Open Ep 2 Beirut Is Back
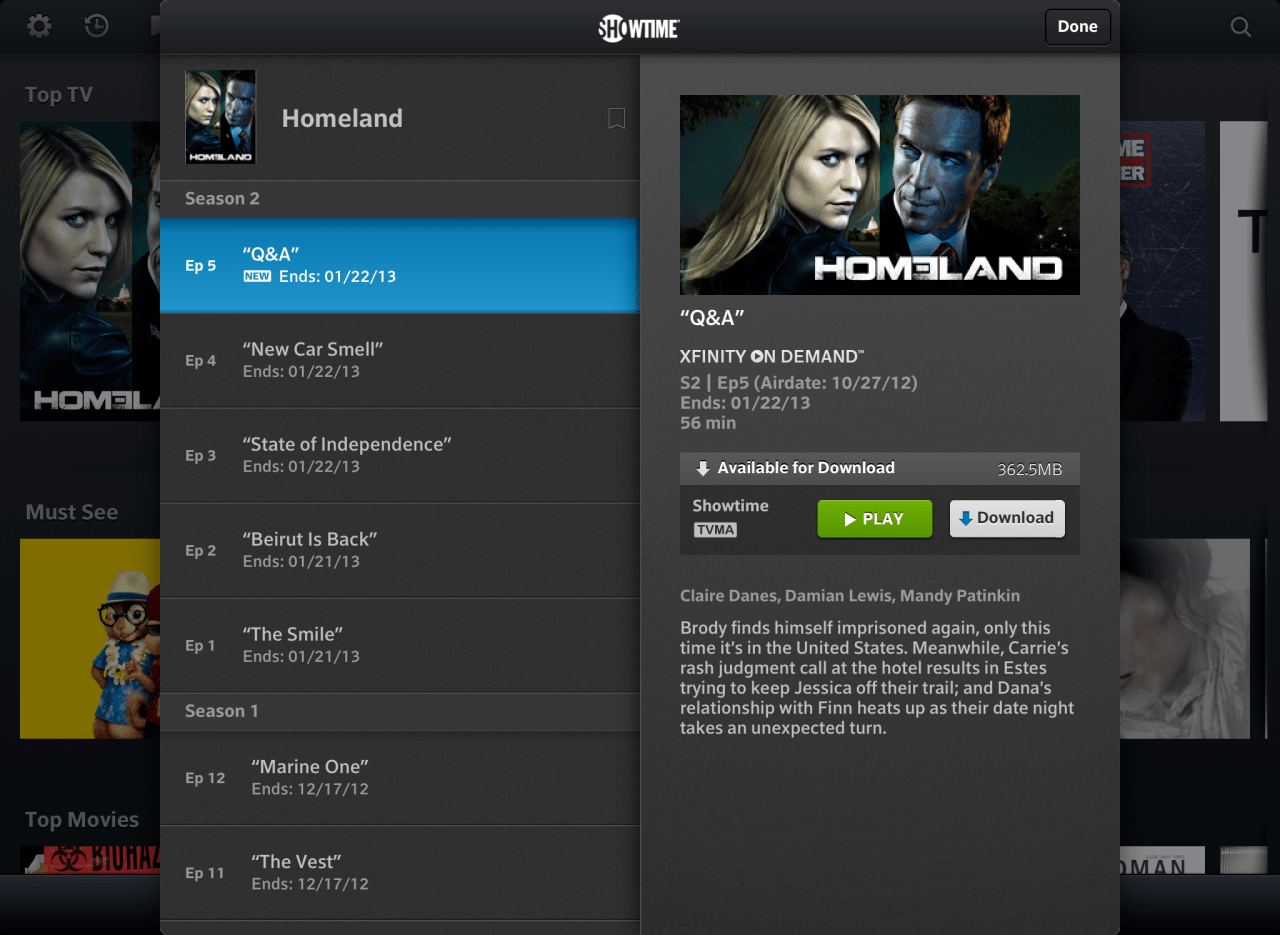This screenshot has width=1280, height=935. (400, 550)
